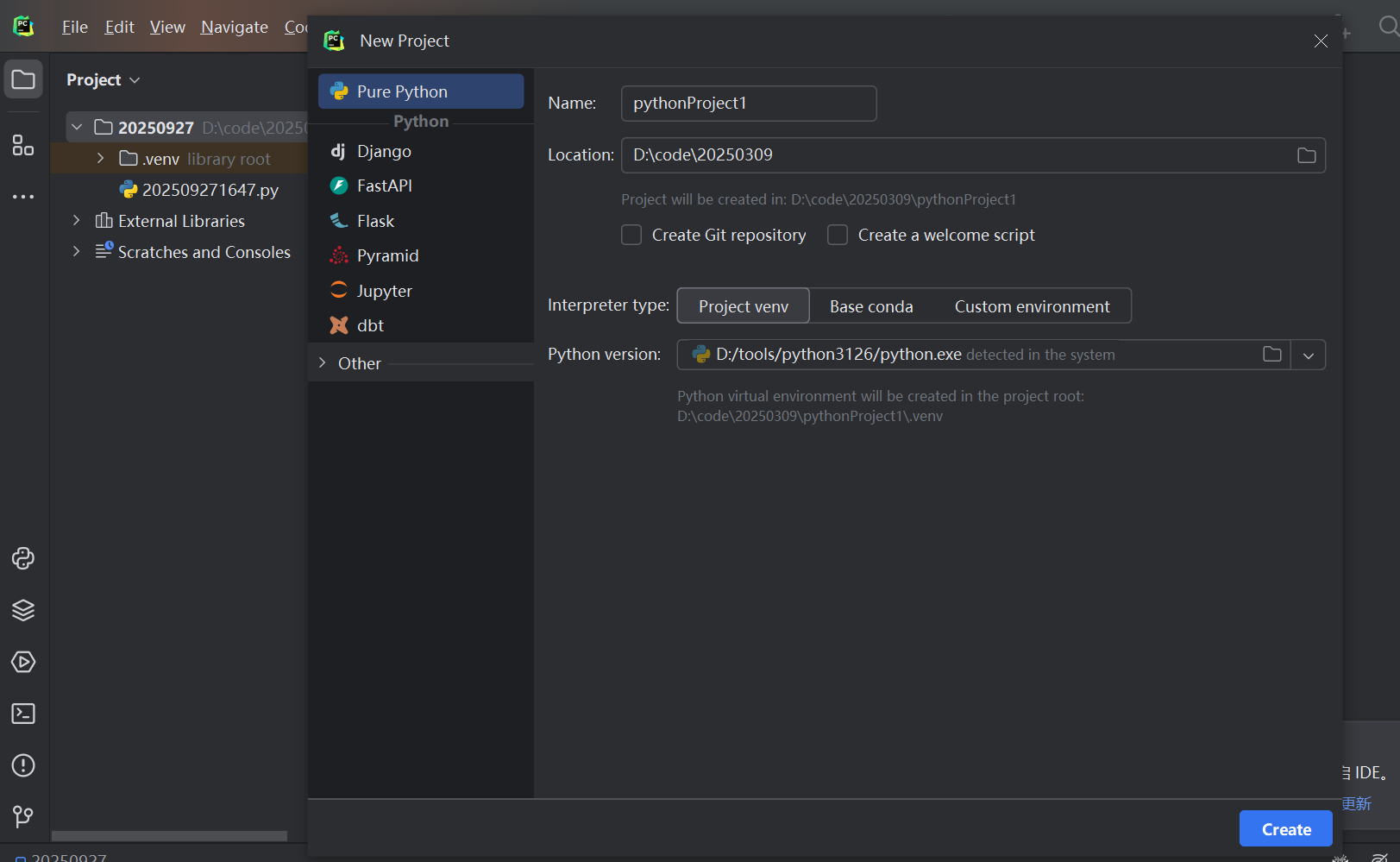Close the New Project dialog
1400x862 pixels.
1320,41
